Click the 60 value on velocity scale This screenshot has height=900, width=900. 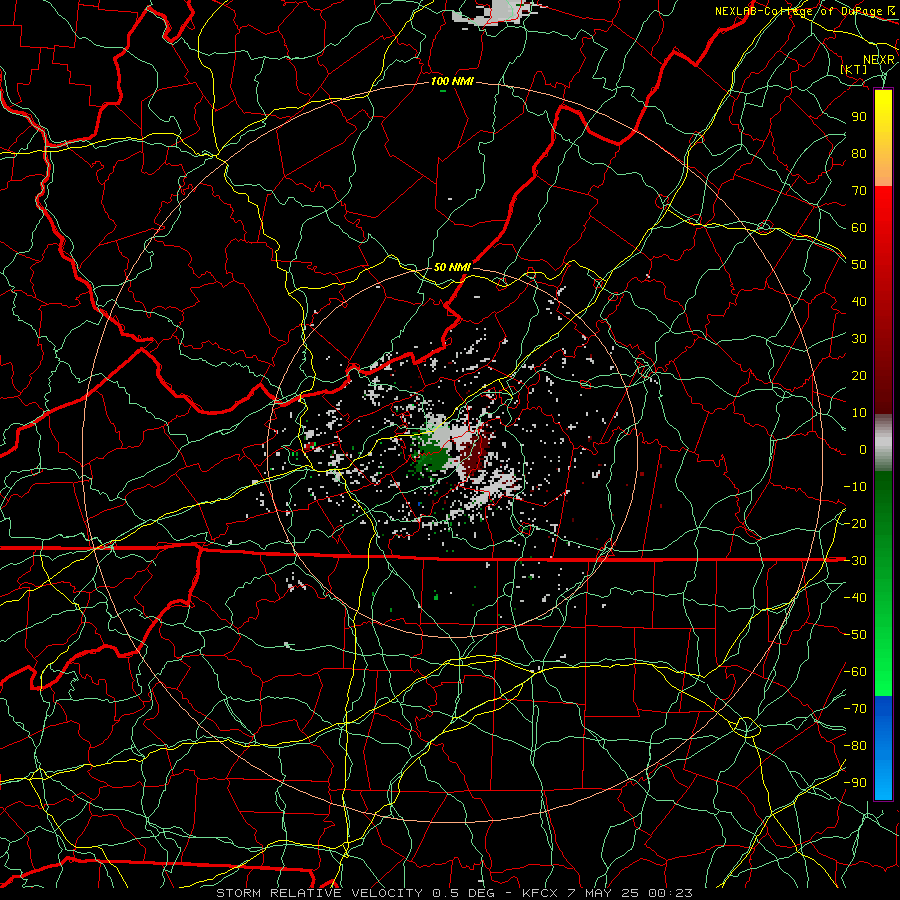click(x=859, y=227)
